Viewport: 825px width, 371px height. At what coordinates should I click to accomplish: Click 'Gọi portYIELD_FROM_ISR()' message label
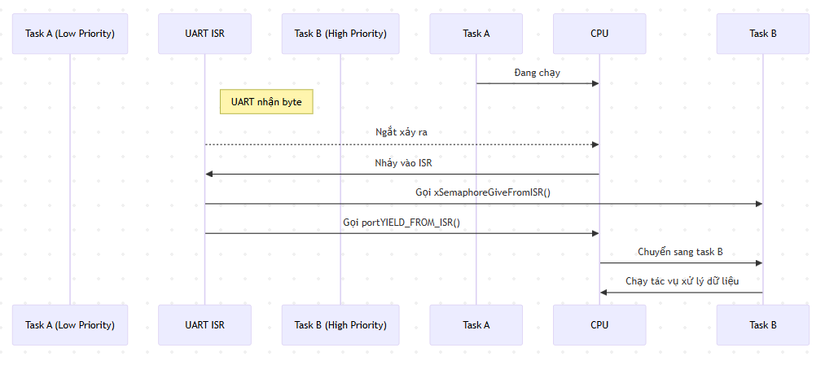pyautogui.click(x=401, y=223)
